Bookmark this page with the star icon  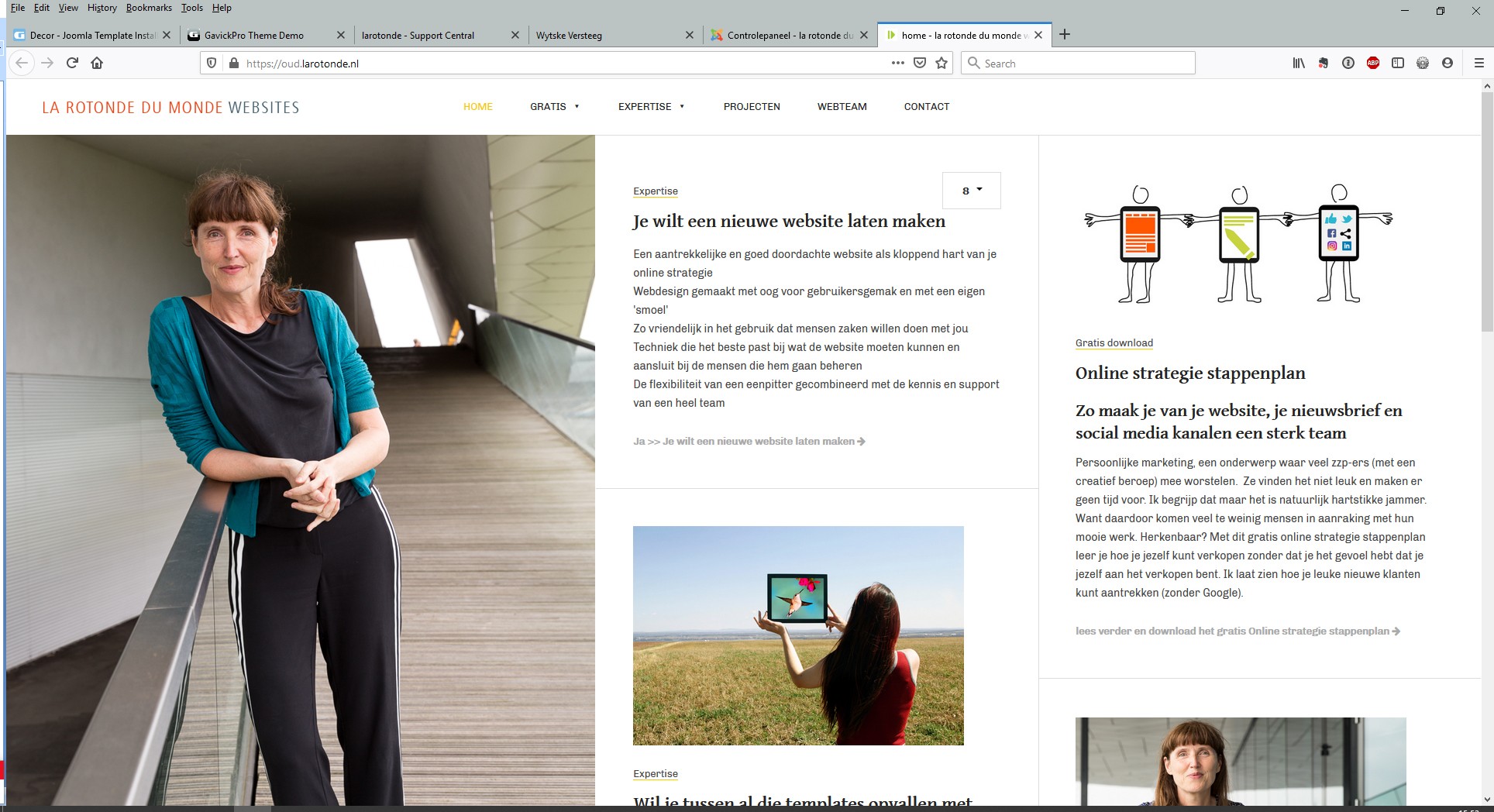coord(941,64)
